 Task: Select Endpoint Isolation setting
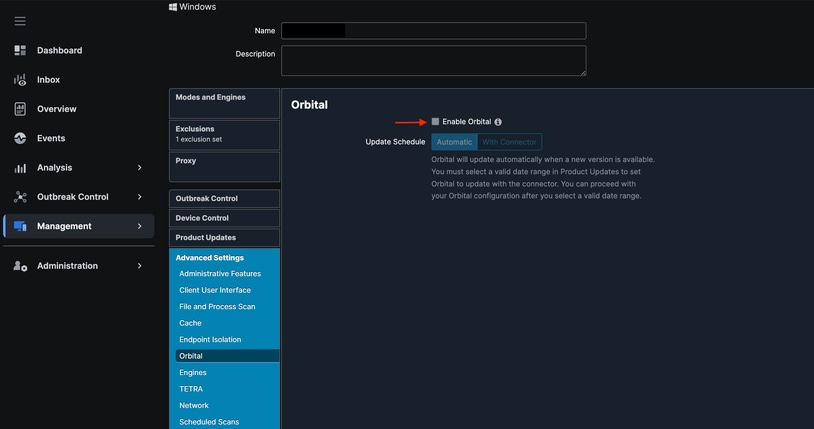210,340
